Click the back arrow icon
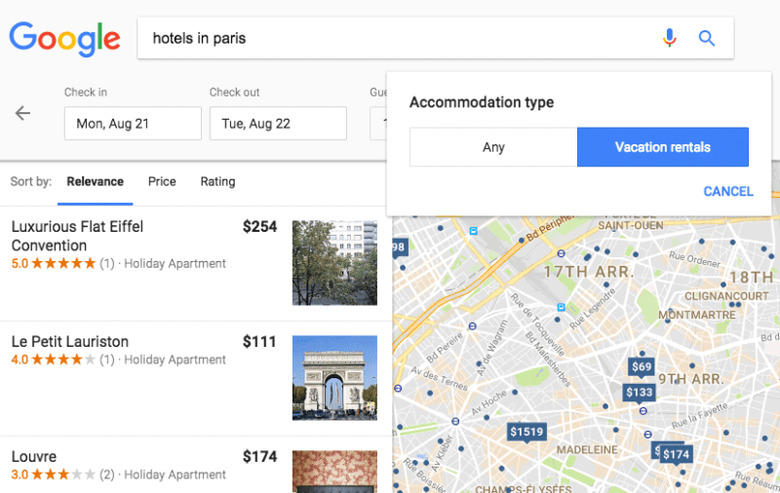Screen dimensions: 780x493 tap(23, 113)
